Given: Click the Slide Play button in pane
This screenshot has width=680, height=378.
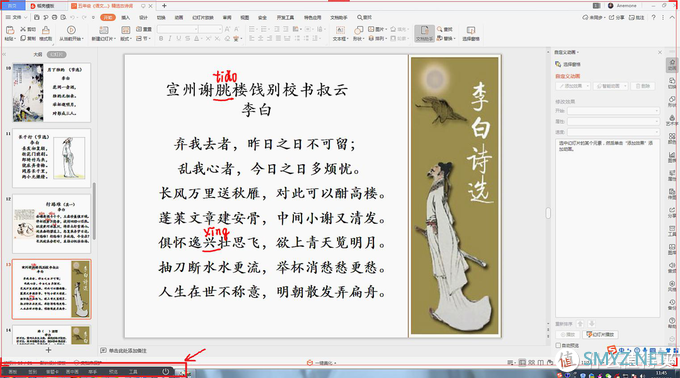Looking at the screenshot, I should point(601,335).
